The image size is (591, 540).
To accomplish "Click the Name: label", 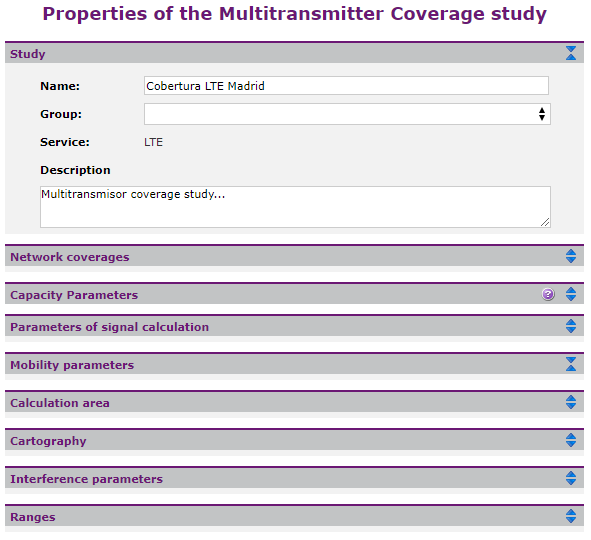I will click(60, 86).
